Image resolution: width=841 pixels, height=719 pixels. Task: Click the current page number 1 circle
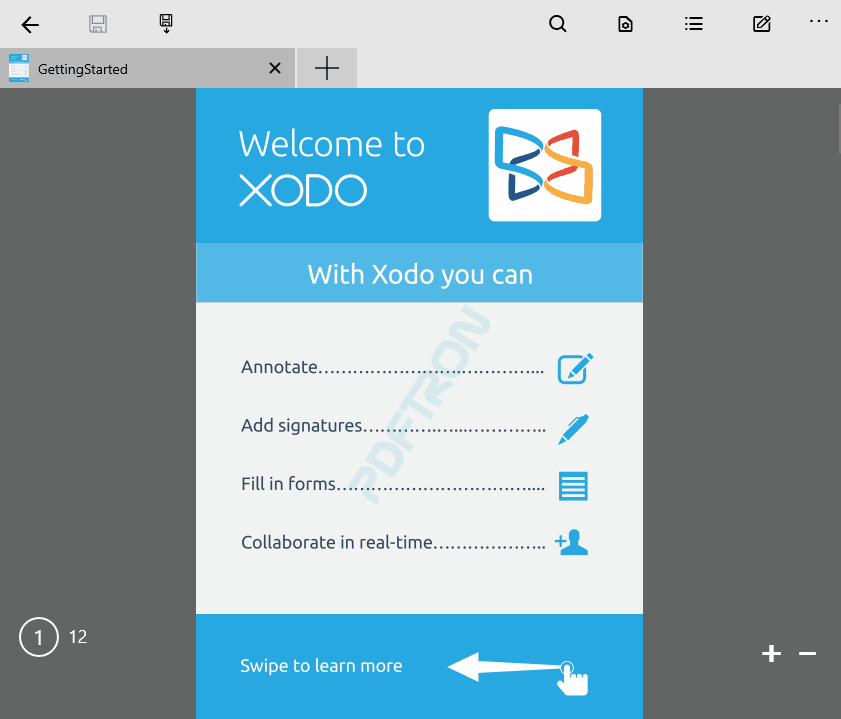click(x=39, y=637)
